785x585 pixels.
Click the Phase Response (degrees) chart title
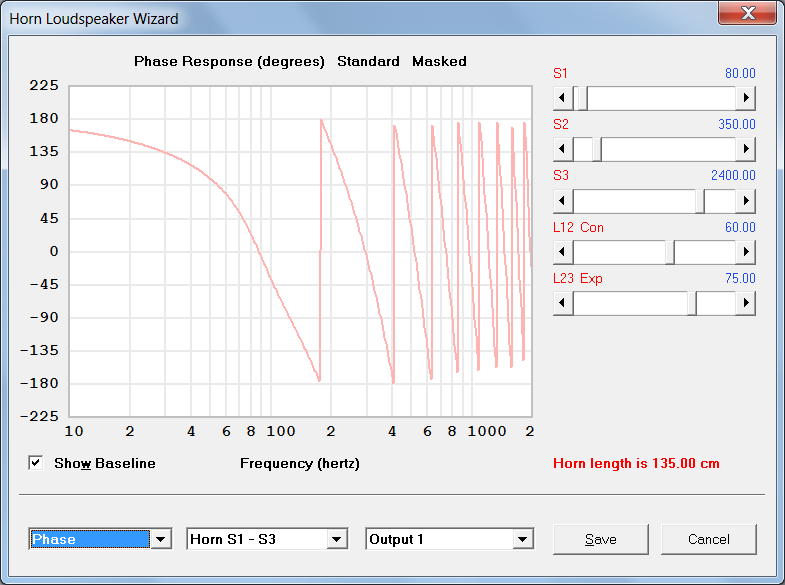[x=229, y=62]
